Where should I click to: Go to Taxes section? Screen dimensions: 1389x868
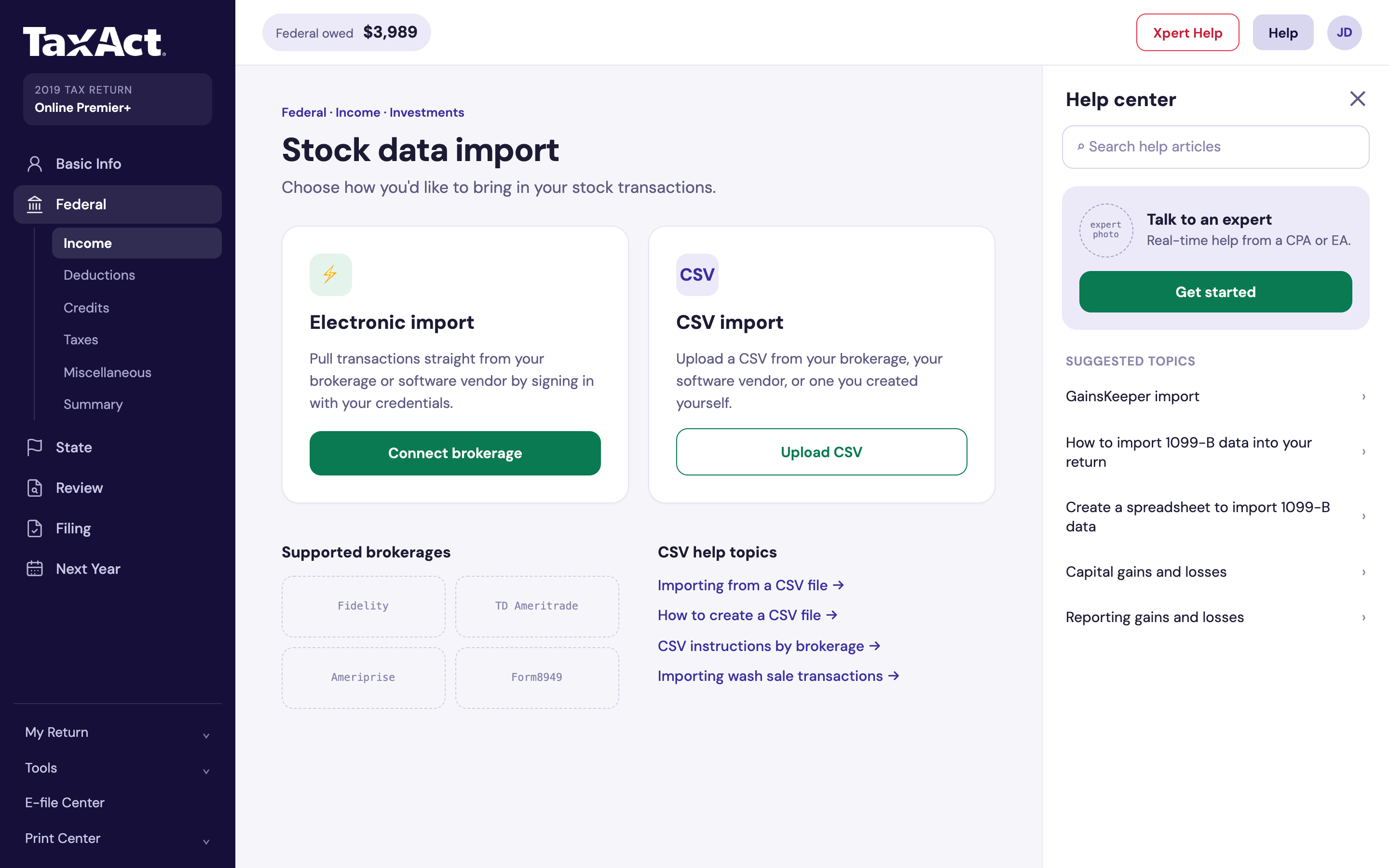click(81, 340)
